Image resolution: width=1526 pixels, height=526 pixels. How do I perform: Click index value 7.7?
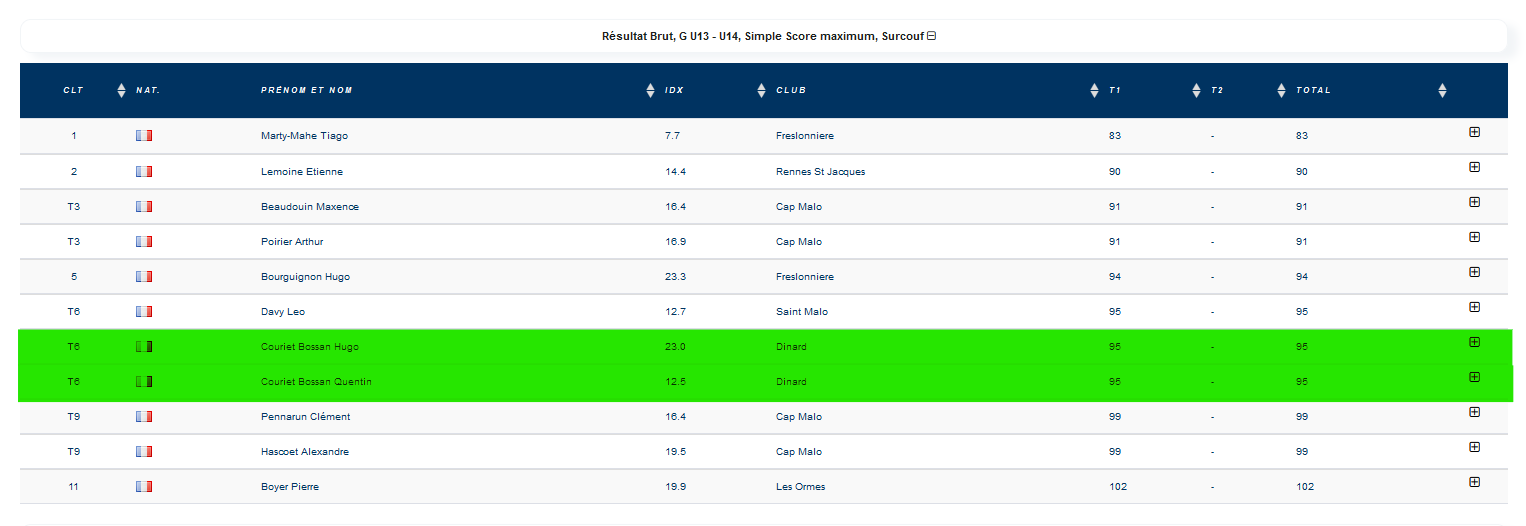click(x=672, y=136)
